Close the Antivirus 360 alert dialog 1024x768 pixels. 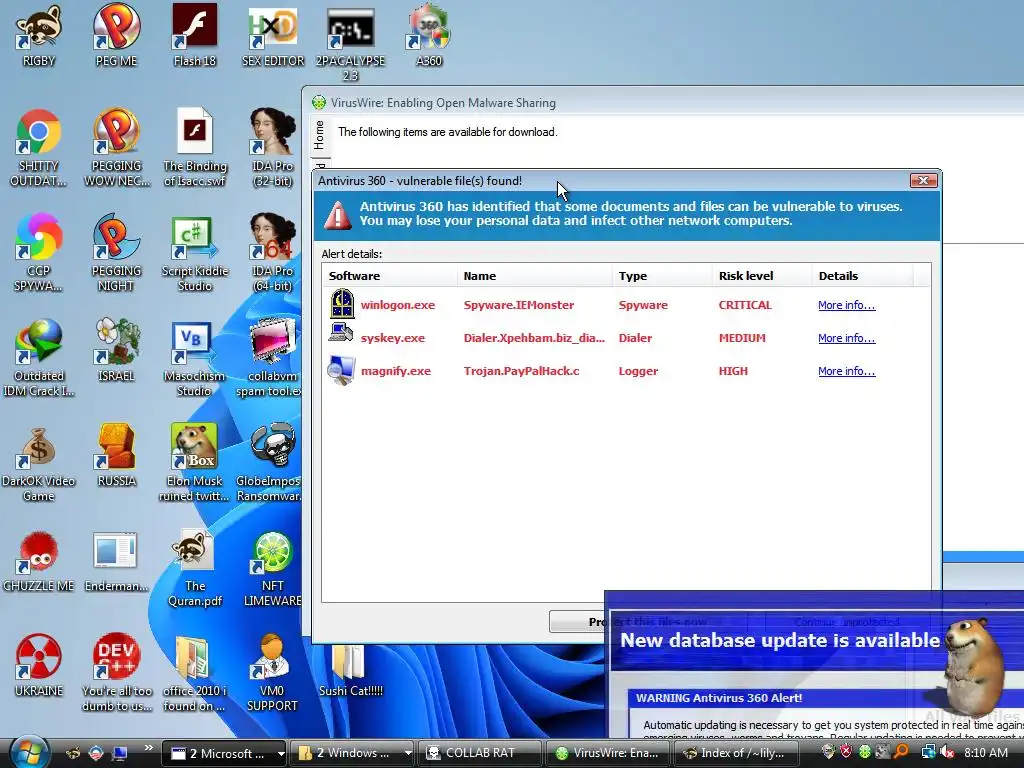click(x=923, y=180)
